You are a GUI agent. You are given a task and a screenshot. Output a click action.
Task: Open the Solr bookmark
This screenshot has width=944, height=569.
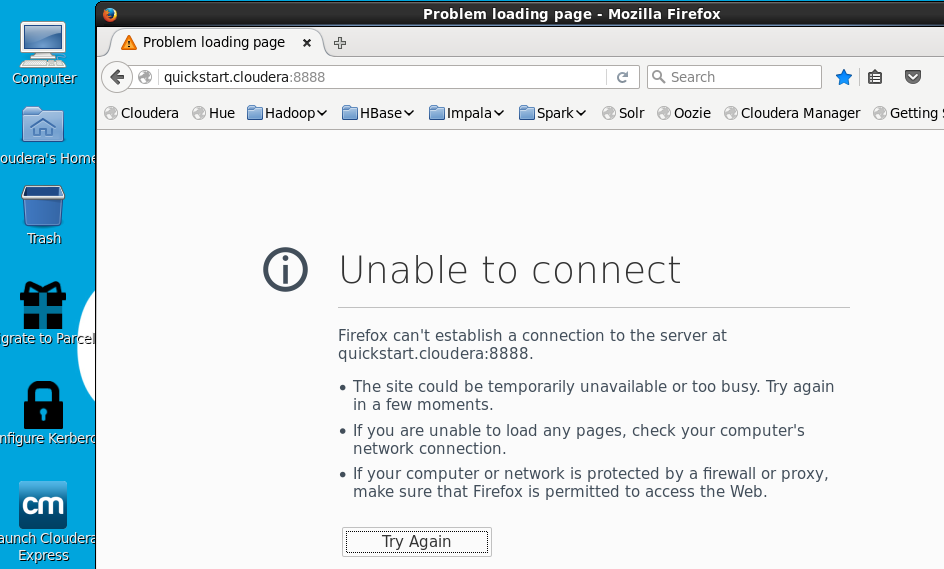[x=624, y=113]
